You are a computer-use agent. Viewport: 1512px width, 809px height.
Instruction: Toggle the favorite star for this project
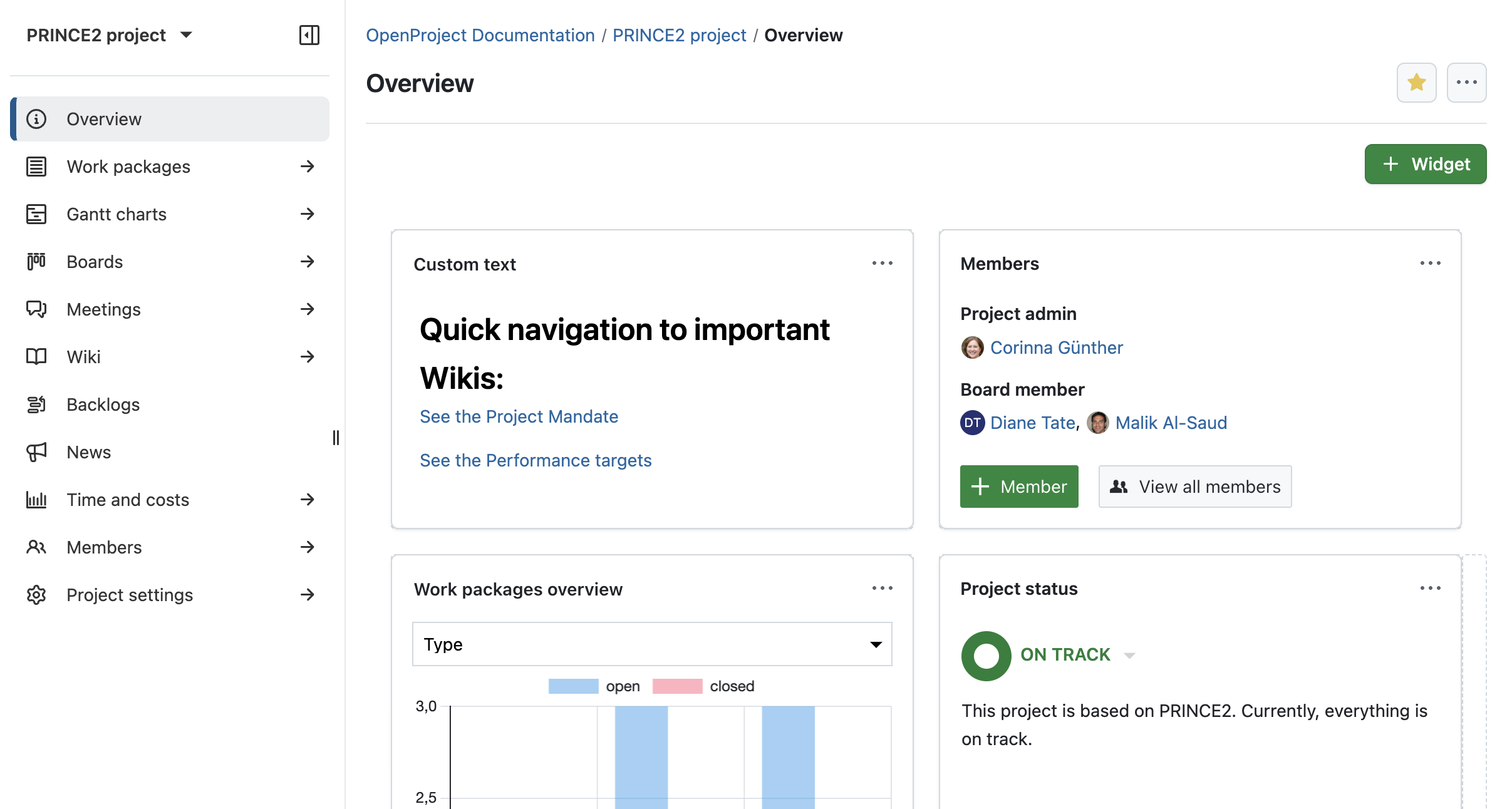tap(1416, 82)
